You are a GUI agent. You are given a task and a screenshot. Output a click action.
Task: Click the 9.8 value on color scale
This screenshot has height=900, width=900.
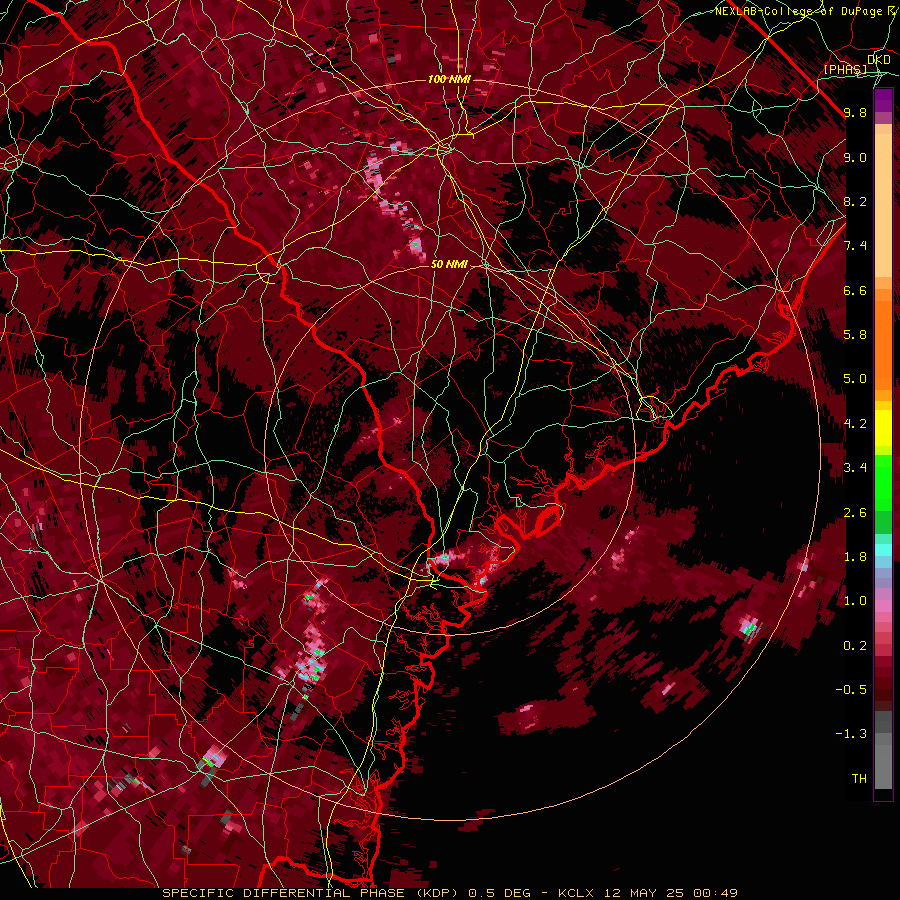pos(855,112)
